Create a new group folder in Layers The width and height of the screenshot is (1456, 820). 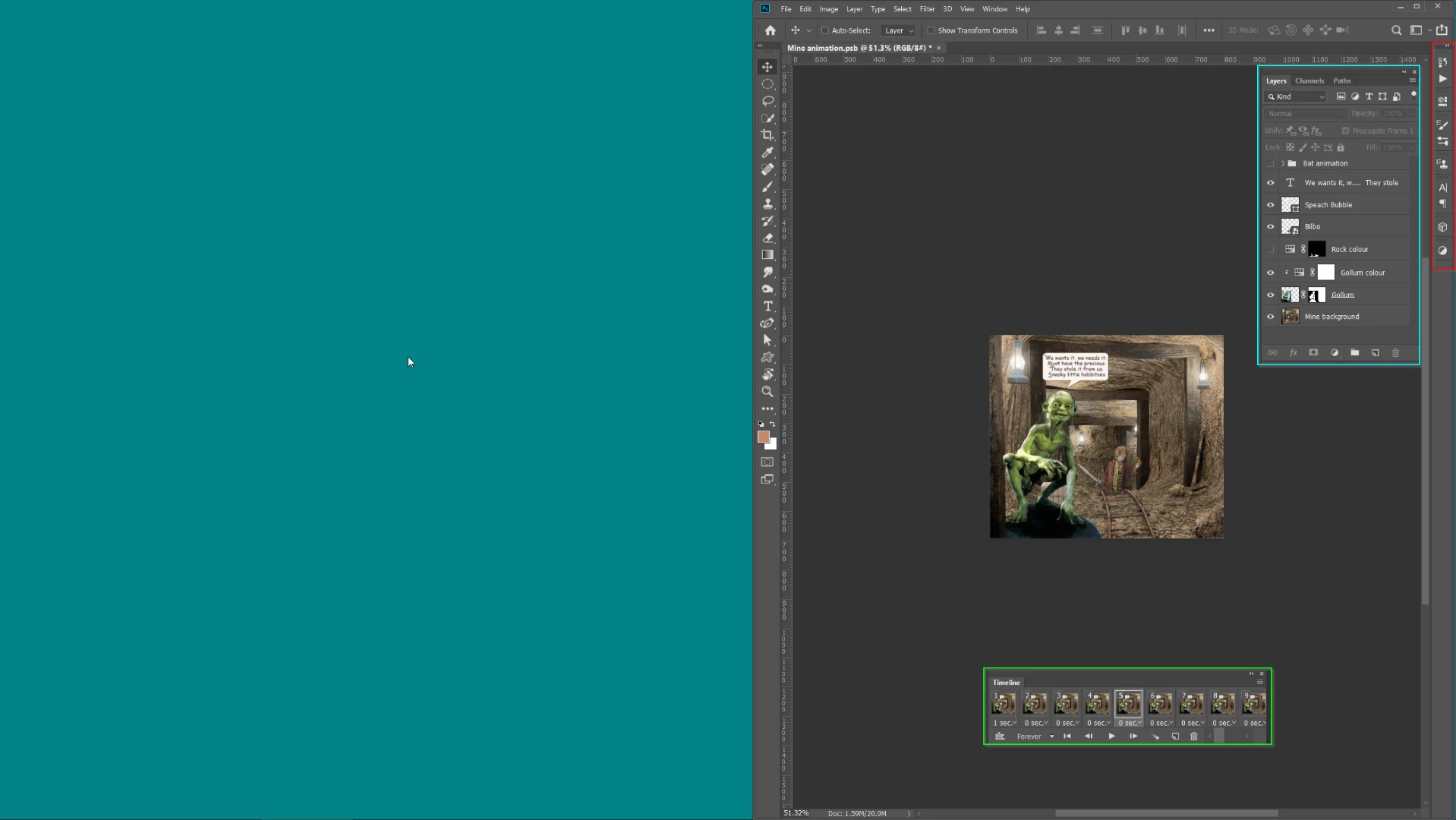click(x=1354, y=353)
